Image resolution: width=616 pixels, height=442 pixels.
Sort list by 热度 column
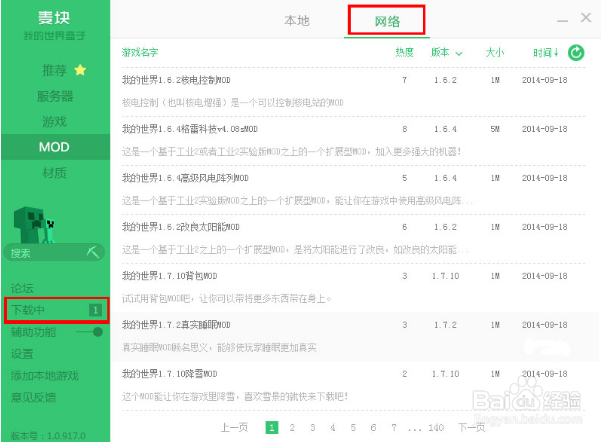404,52
